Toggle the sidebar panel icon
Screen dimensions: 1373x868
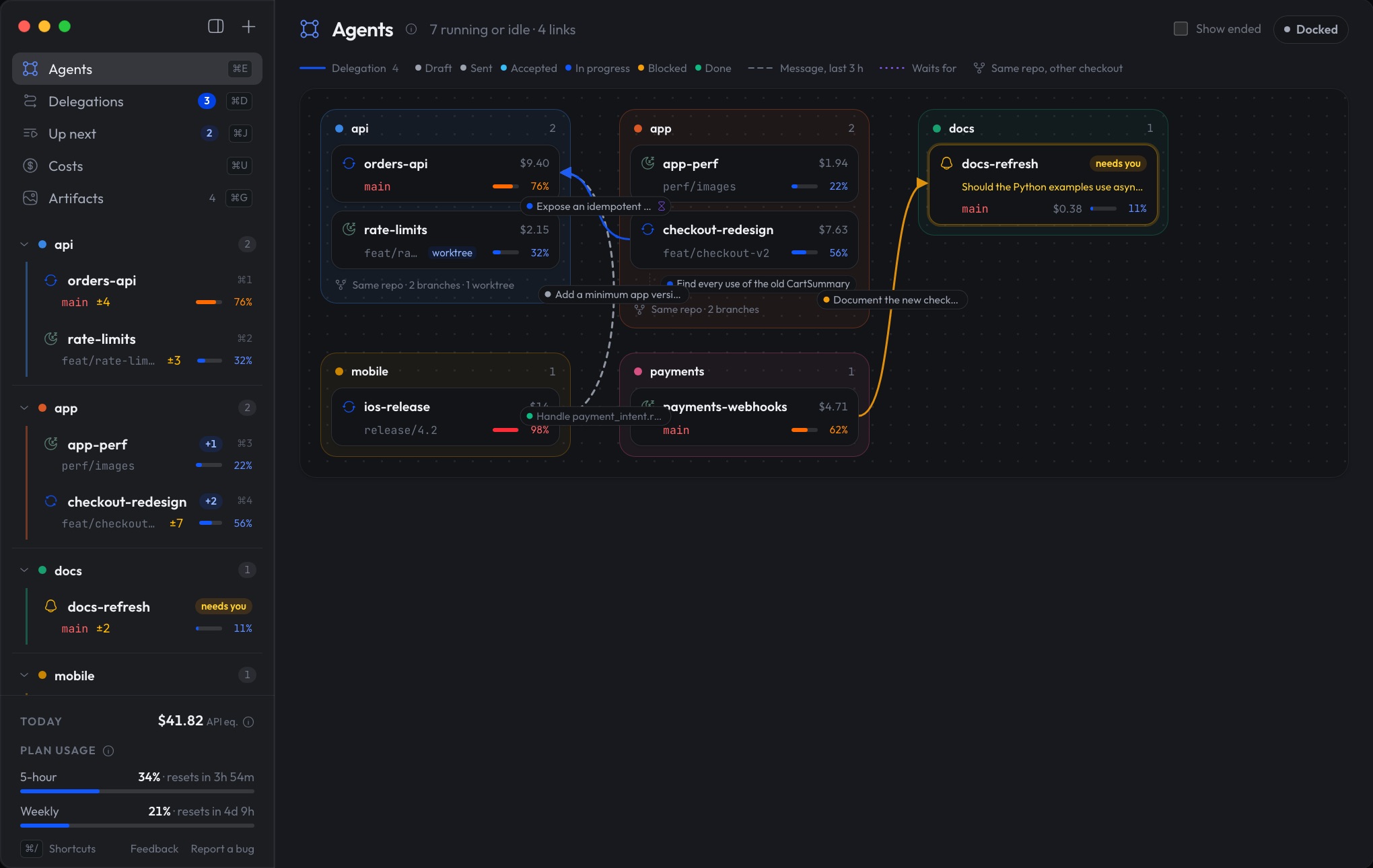pos(215,26)
